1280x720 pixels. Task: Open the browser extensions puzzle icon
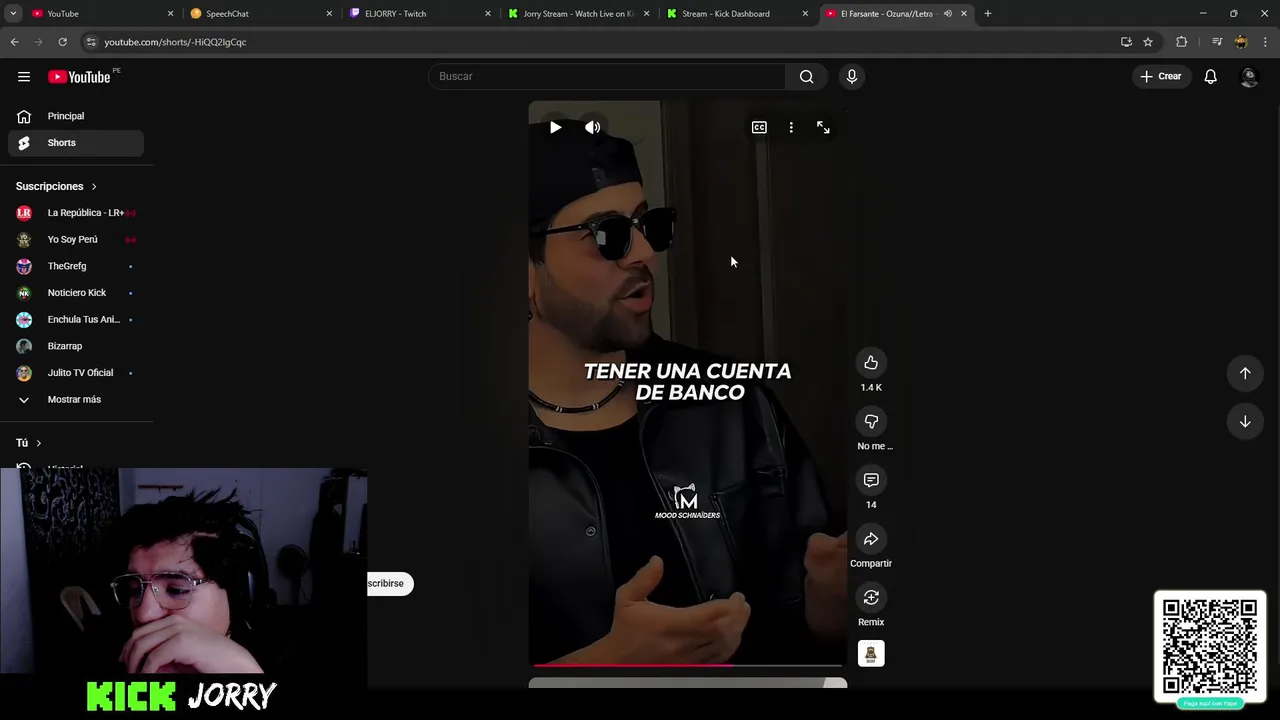(1182, 42)
